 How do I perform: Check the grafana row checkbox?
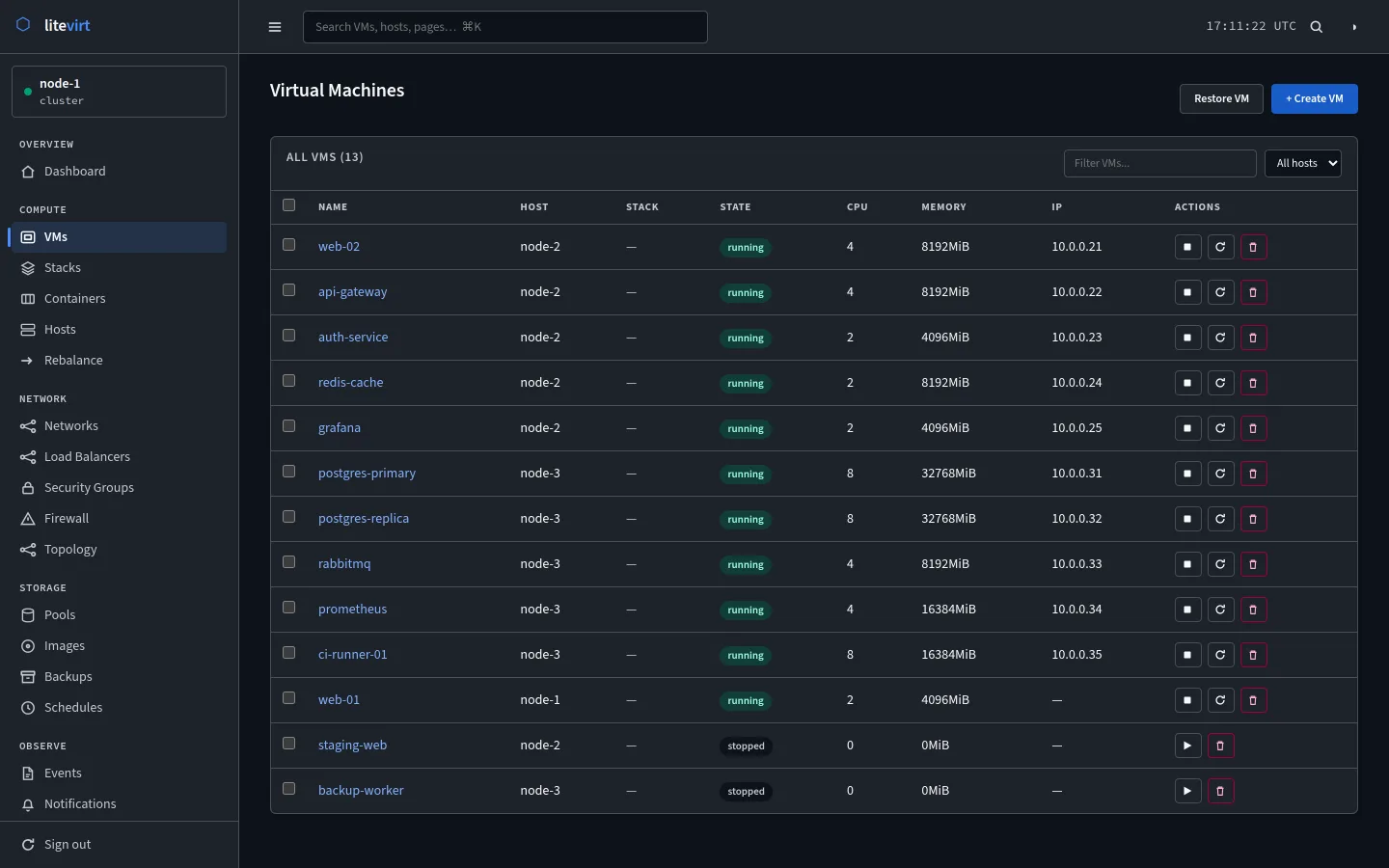click(x=288, y=426)
